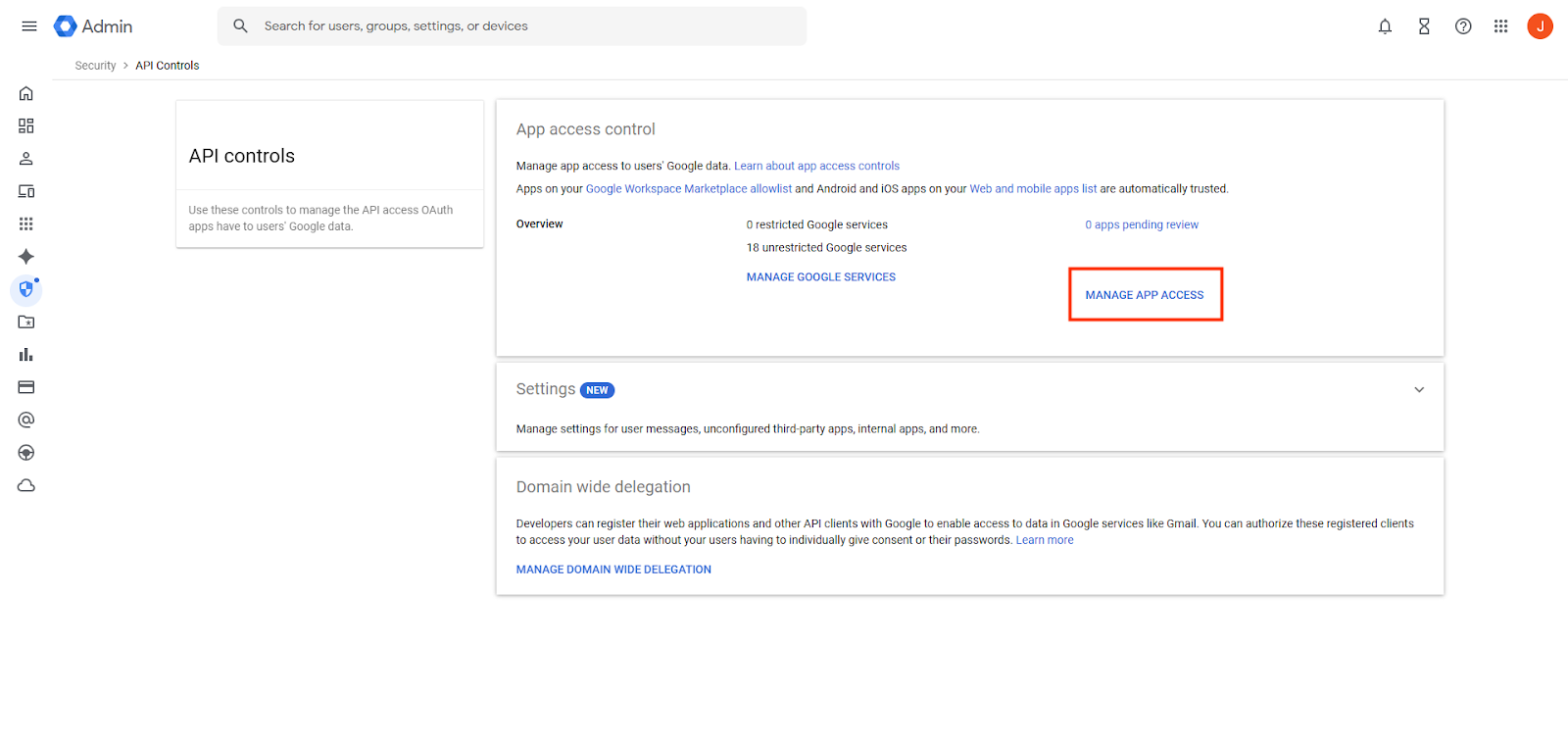The height and width of the screenshot is (744, 1568).
Task: Open Dashboard icon in the sidebar
Action: (26, 125)
